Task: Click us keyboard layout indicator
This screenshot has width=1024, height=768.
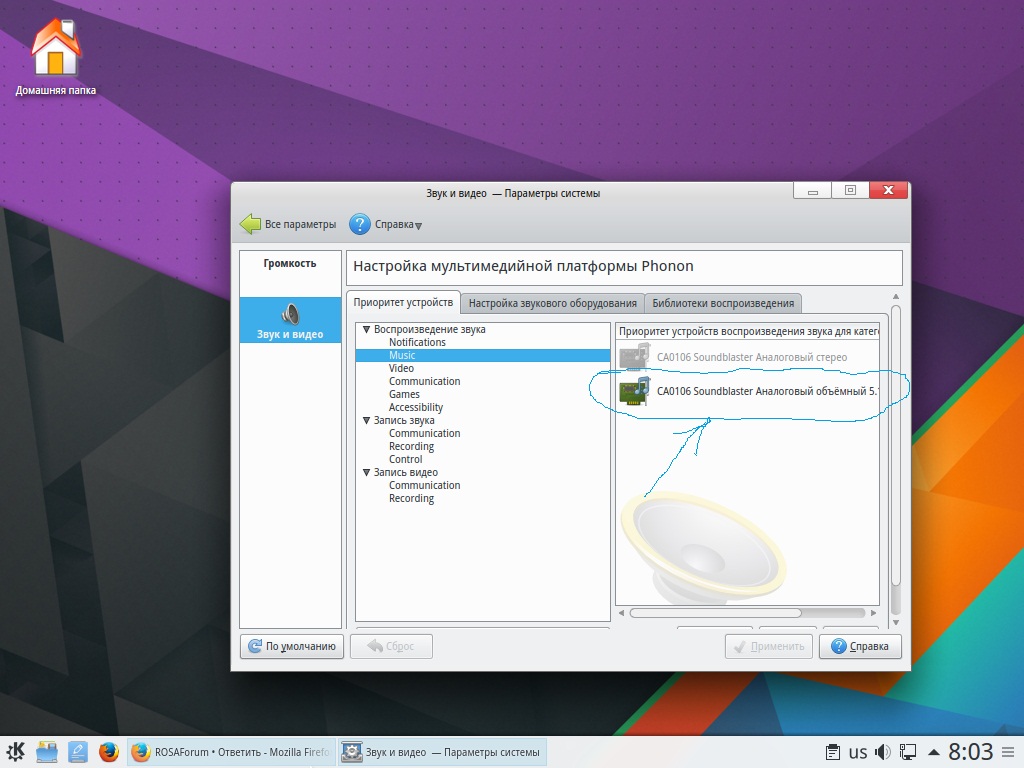Action: click(858, 752)
